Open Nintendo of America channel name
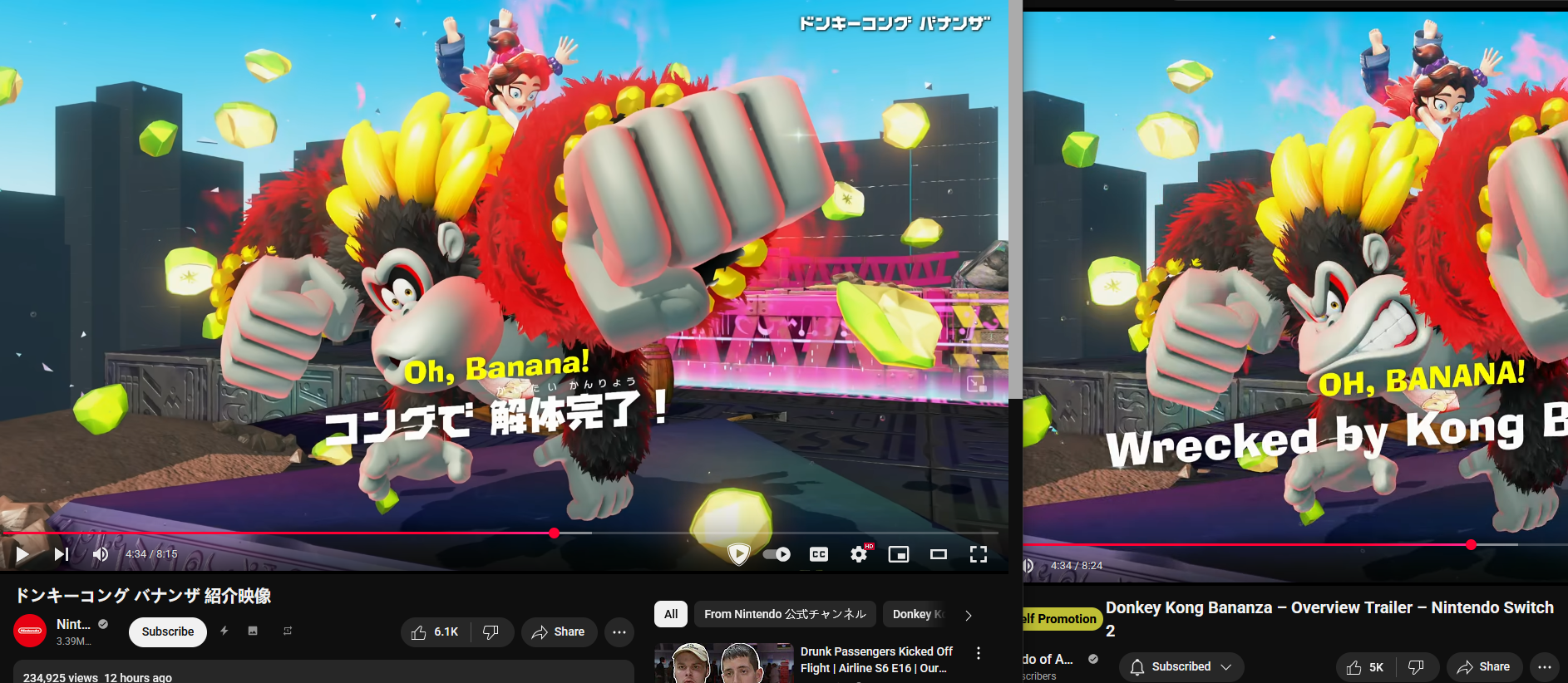The height and width of the screenshot is (683, 1568). pyautogui.click(x=1048, y=659)
